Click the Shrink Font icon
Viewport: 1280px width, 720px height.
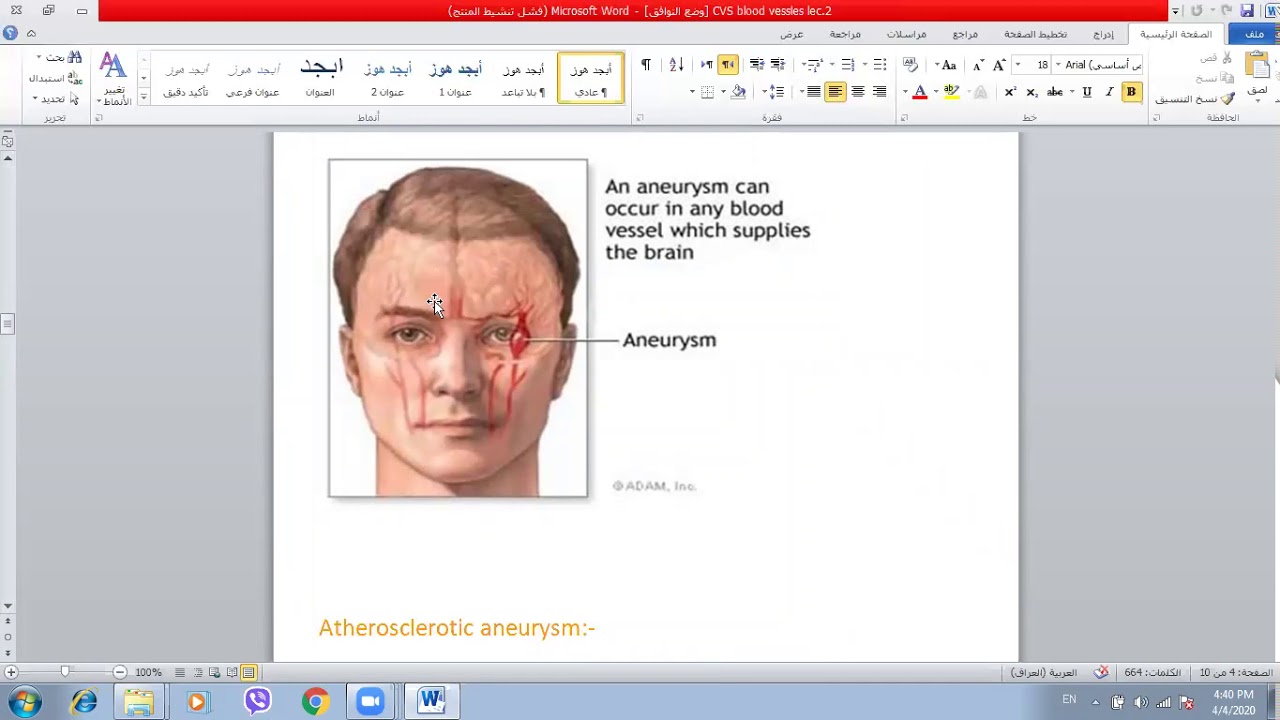pos(978,65)
